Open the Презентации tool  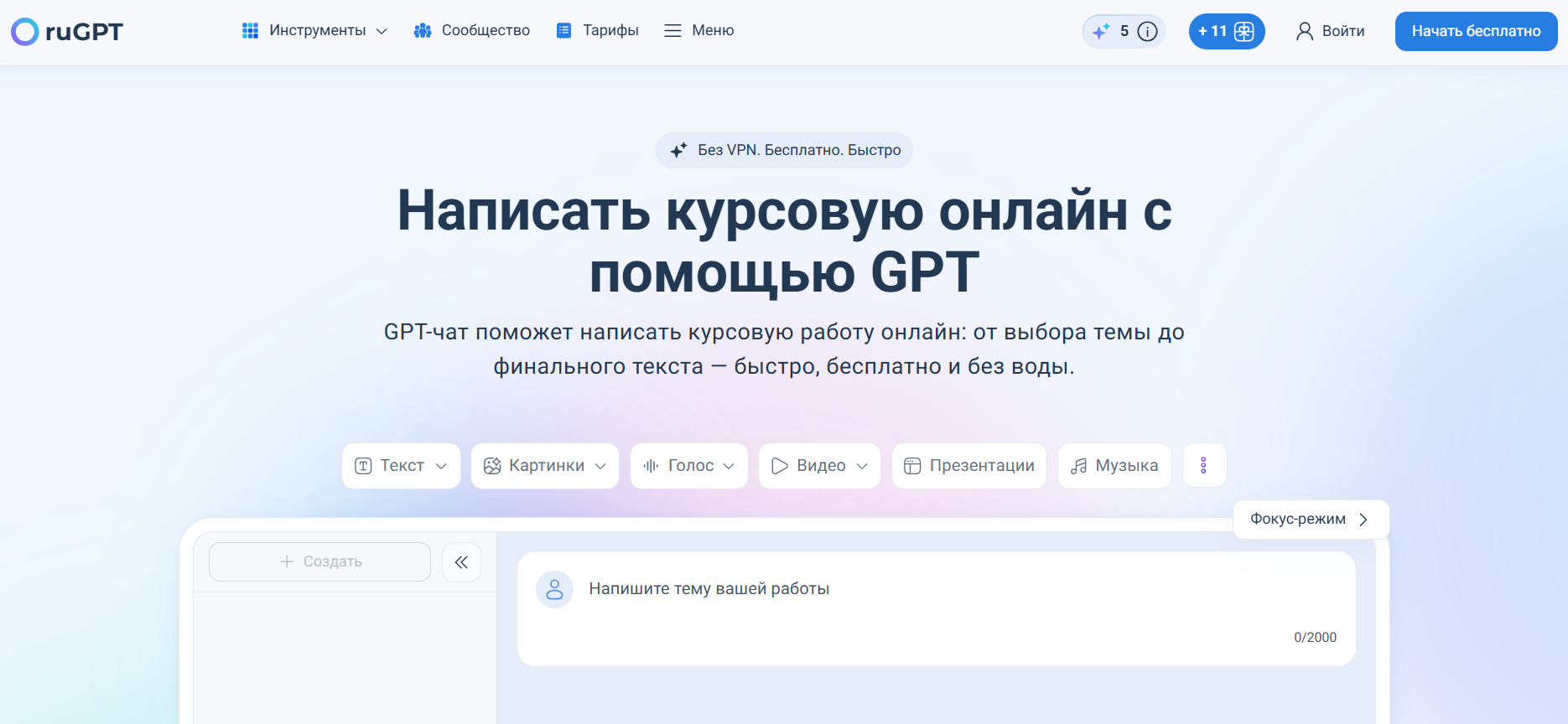969,465
